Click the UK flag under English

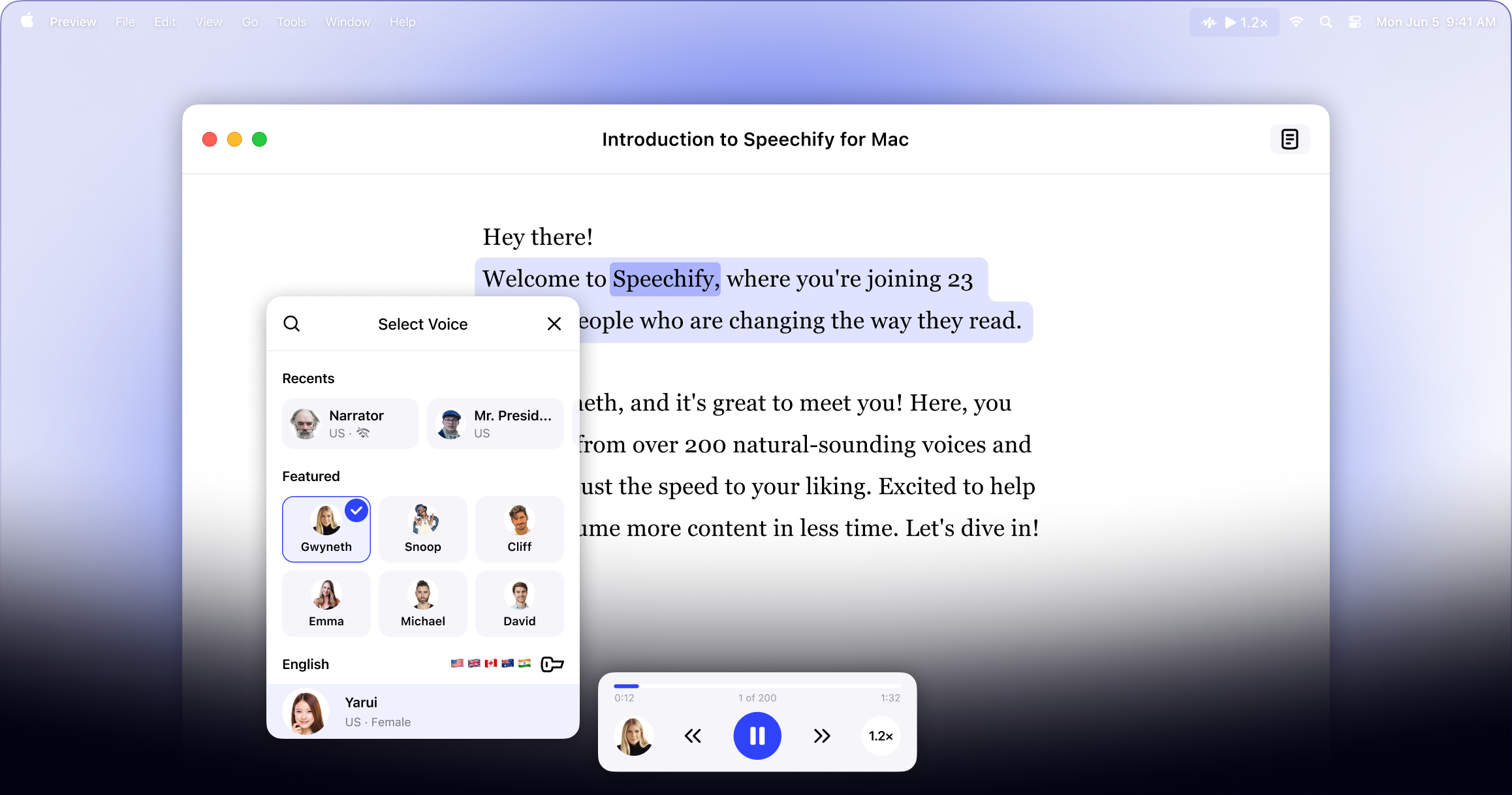474,663
